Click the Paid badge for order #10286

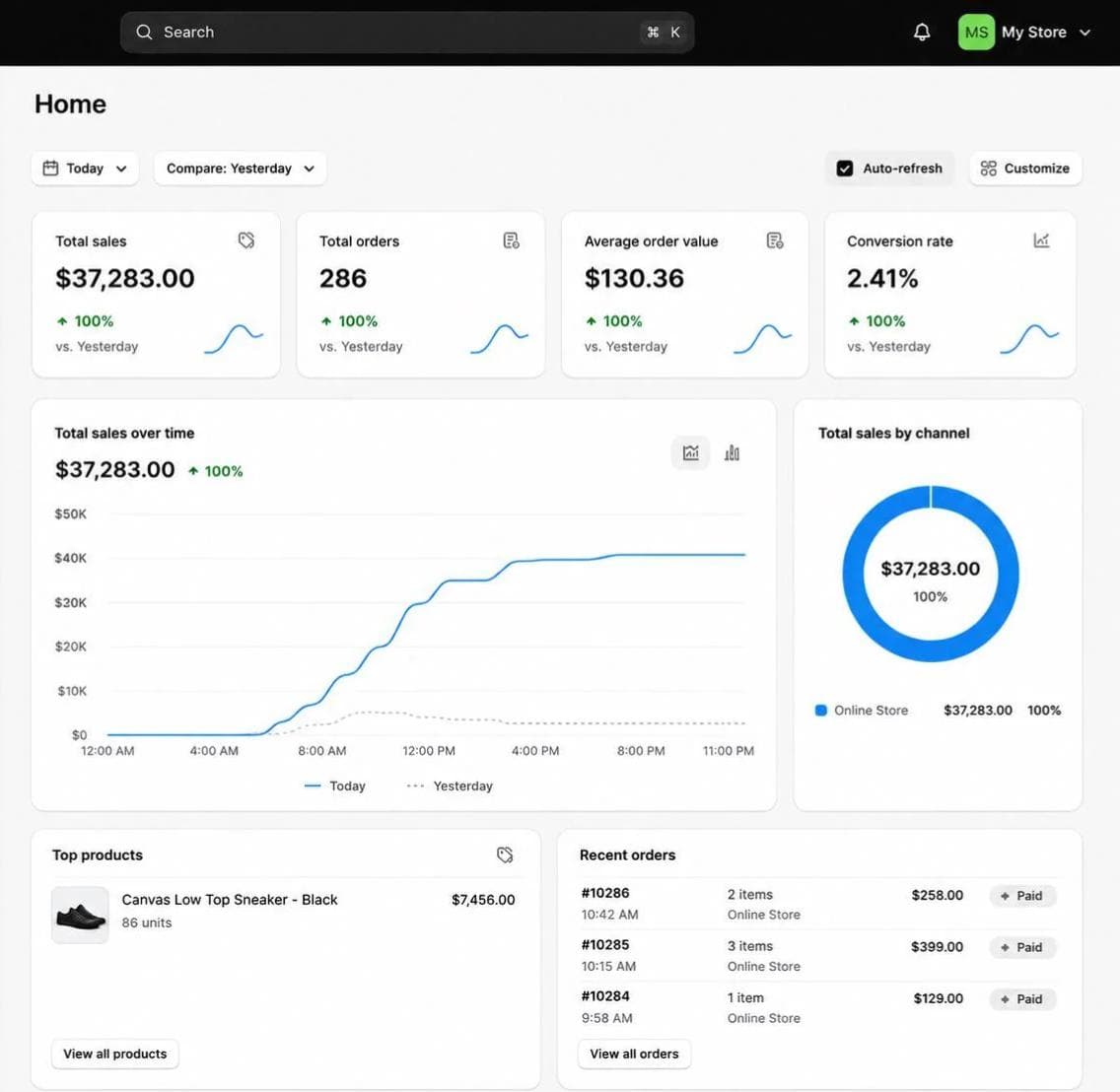click(x=1022, y=896)
